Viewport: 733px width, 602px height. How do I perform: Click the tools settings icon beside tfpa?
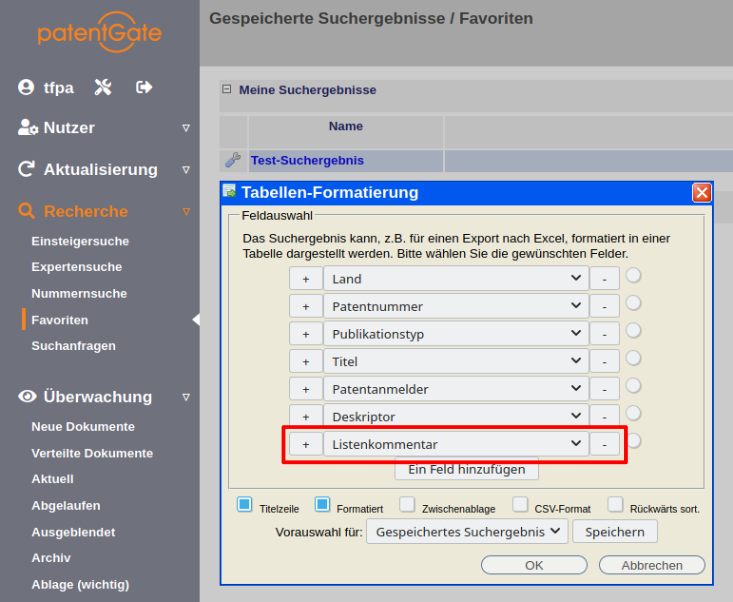click(103, 87)
